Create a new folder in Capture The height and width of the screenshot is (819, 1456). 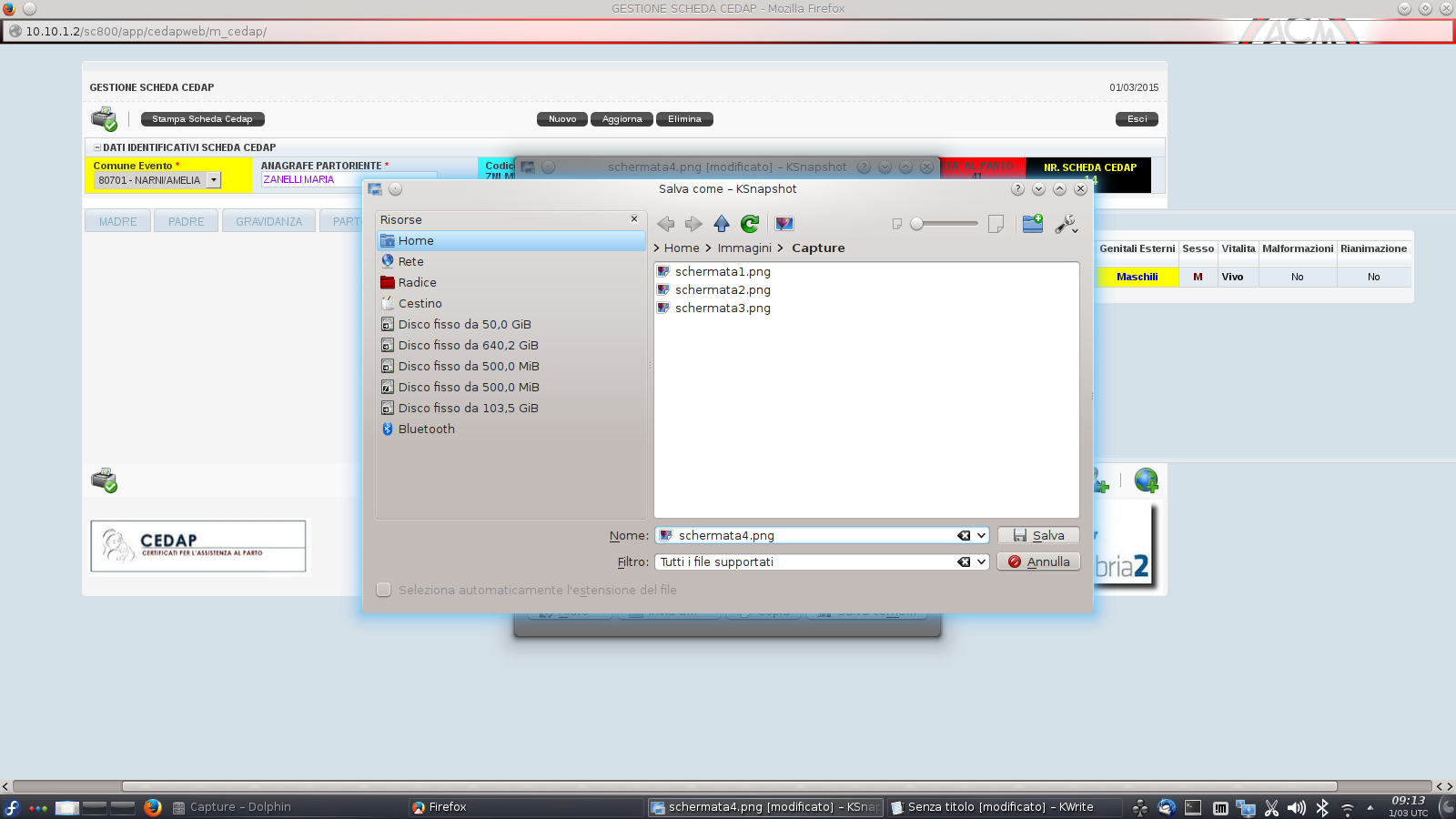[1033, 224]
